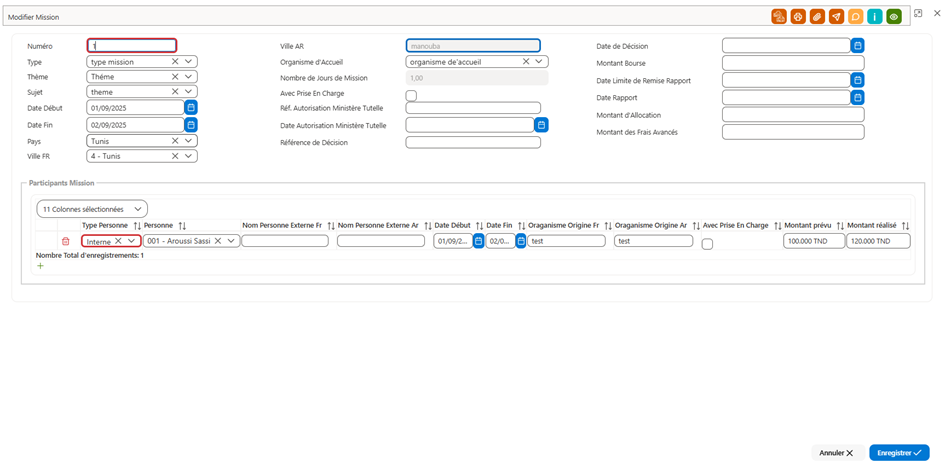
Task: Check Avec Prise En Charge in participant row
Action: (708, 244)
